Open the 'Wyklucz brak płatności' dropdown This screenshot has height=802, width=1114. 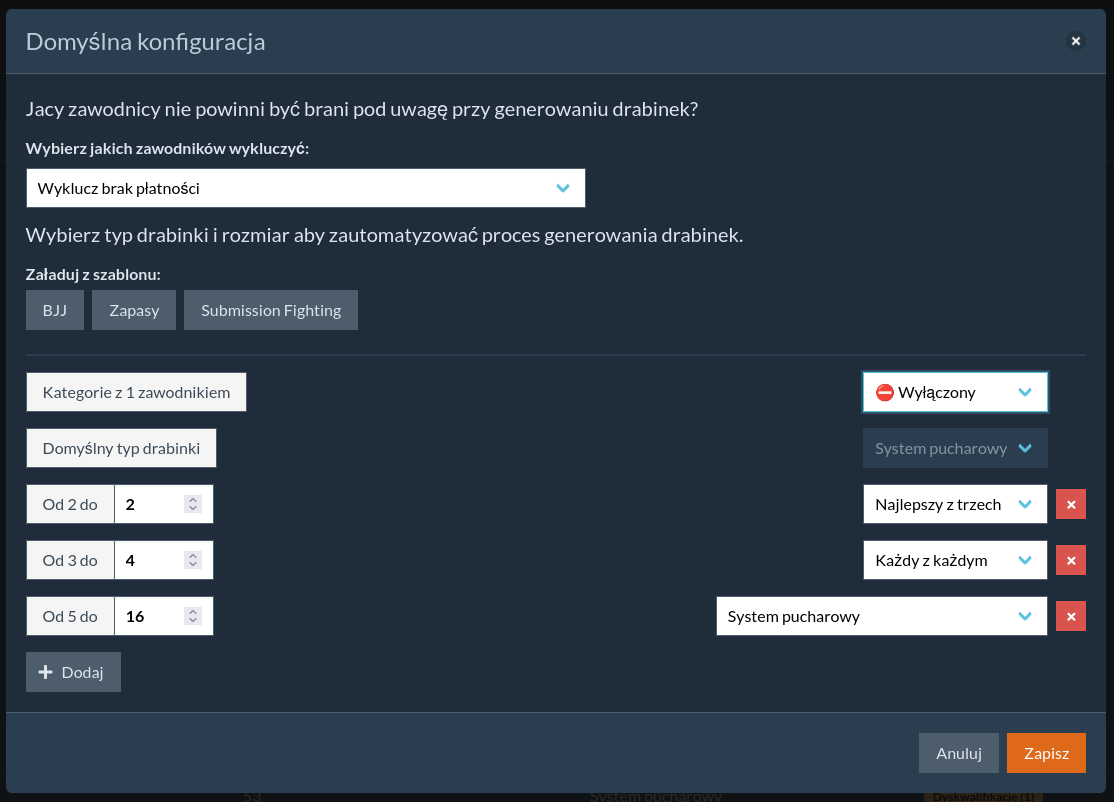(x=305, y=188)
